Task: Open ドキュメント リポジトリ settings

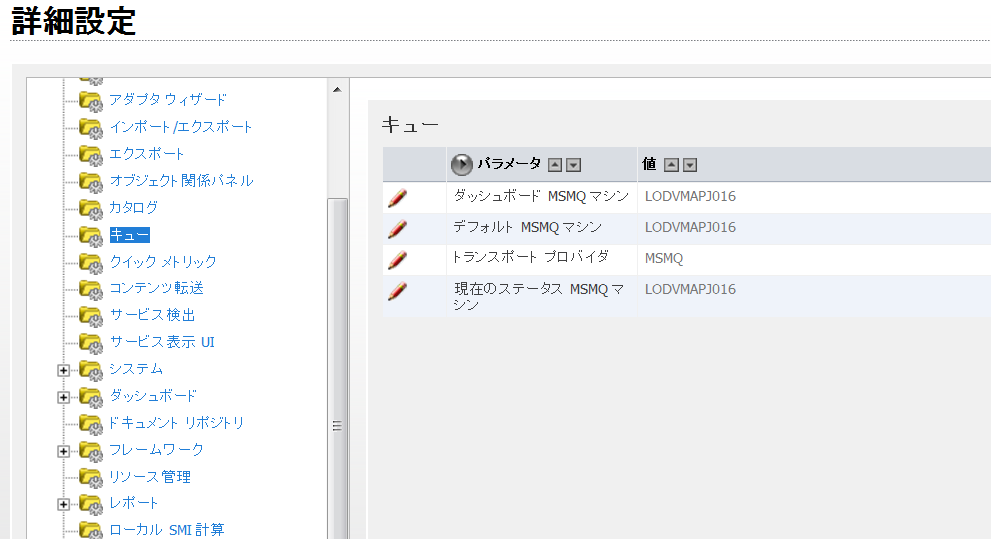Action: point(176,423)
